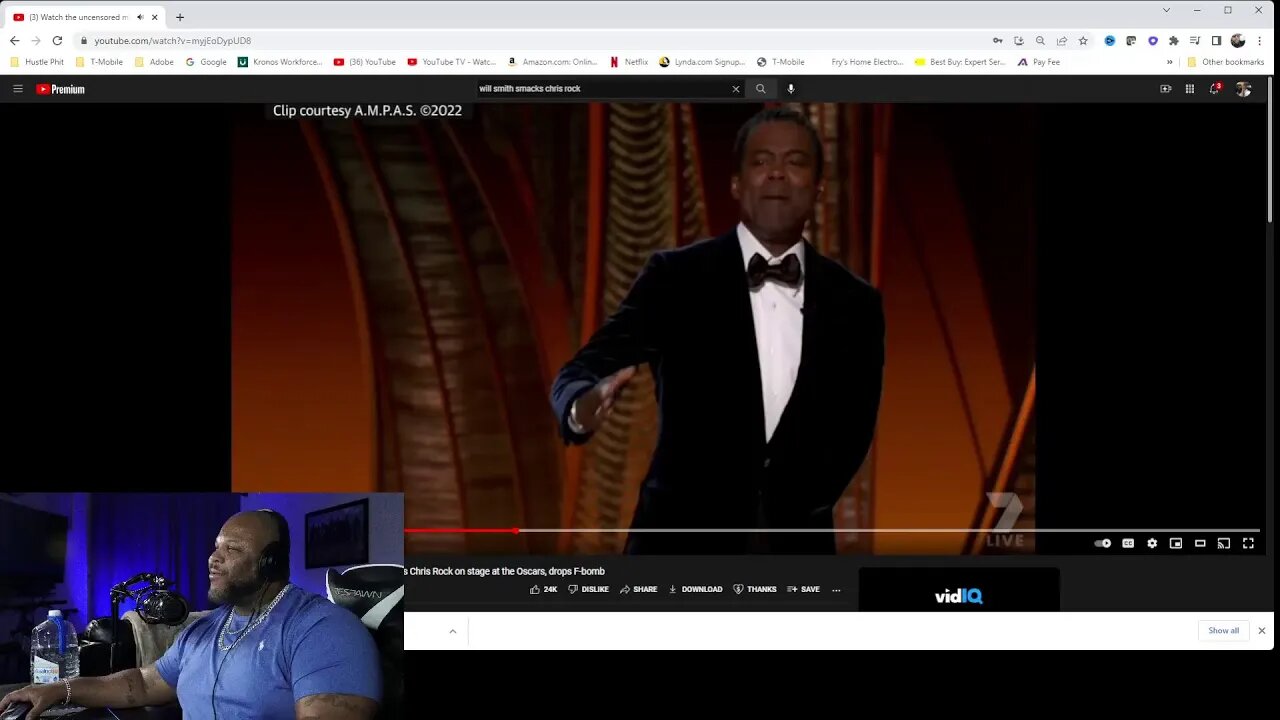Open the Hustle Phit bookmark folder
Screen dimensions: 1280x720
click(x=37, y=62)
